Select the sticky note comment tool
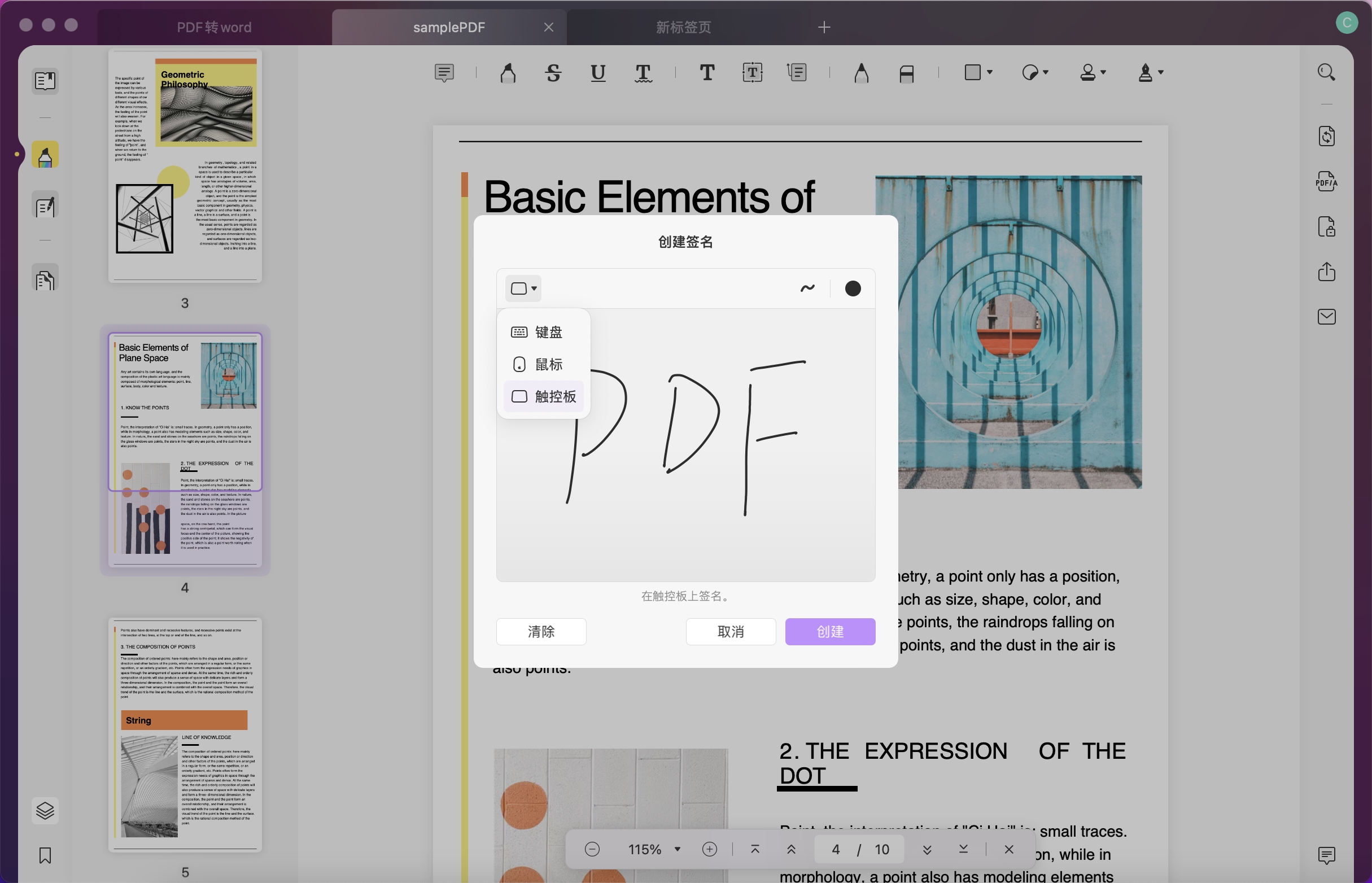The width and height of the screenshot is (1372, 883). click(444, 73)
